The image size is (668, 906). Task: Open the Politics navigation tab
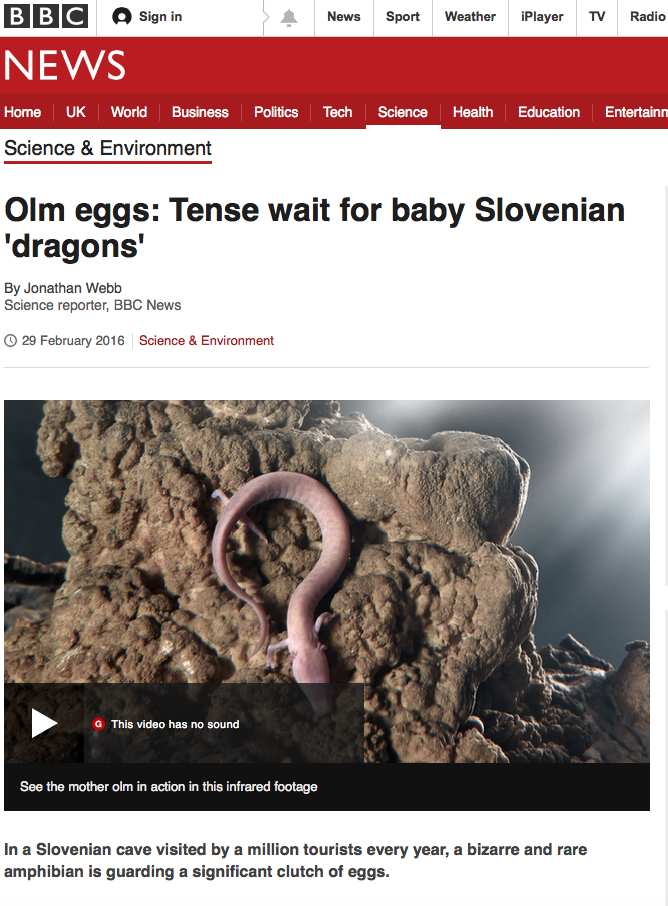[276, 112]
